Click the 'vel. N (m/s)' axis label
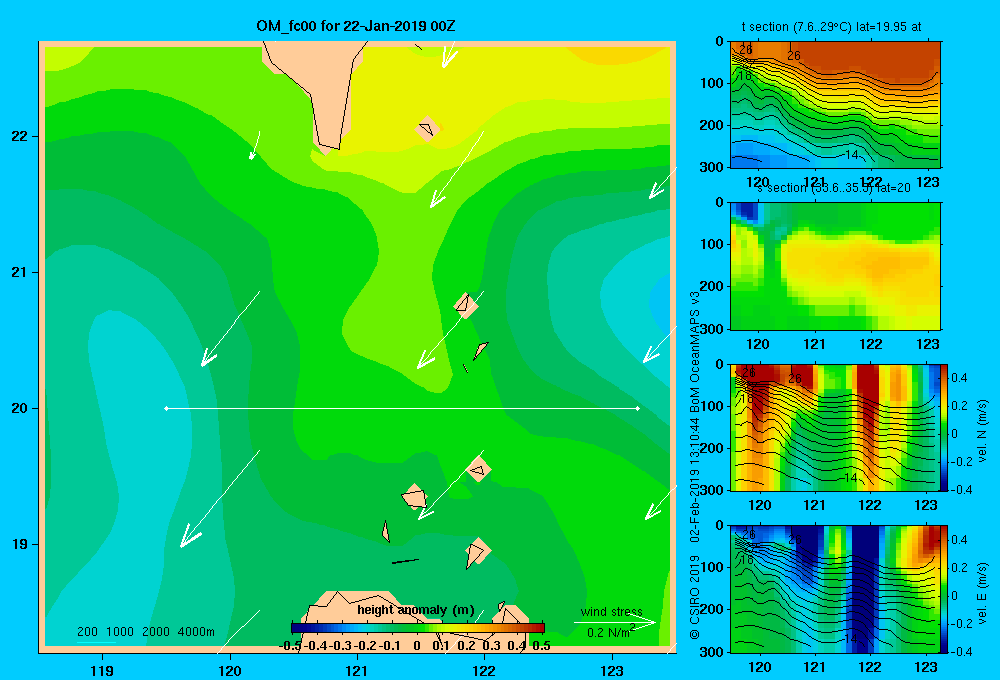1000x680 pixels. [982, 431]
